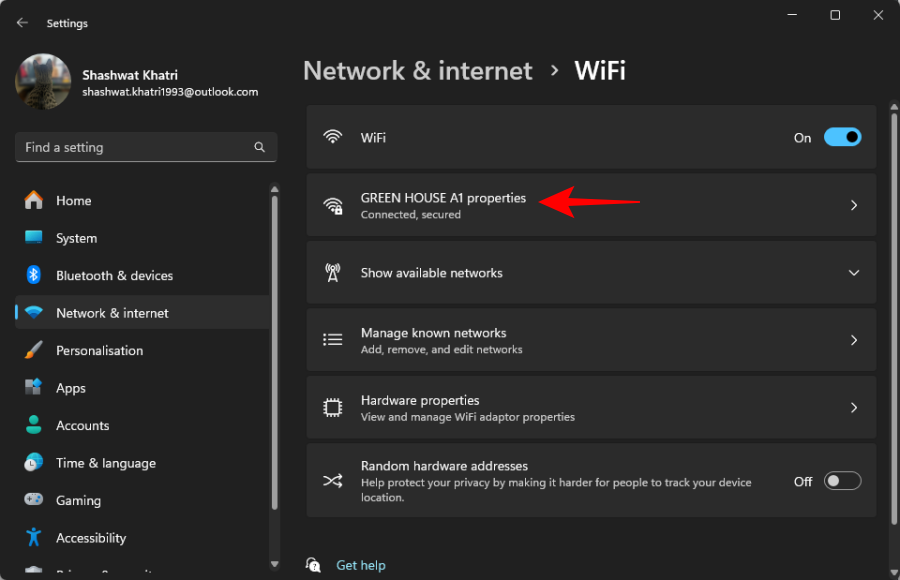Turn off the WiFi toggle
The height and width of the screenshot is (580, 900).
(x=842, y=137)
